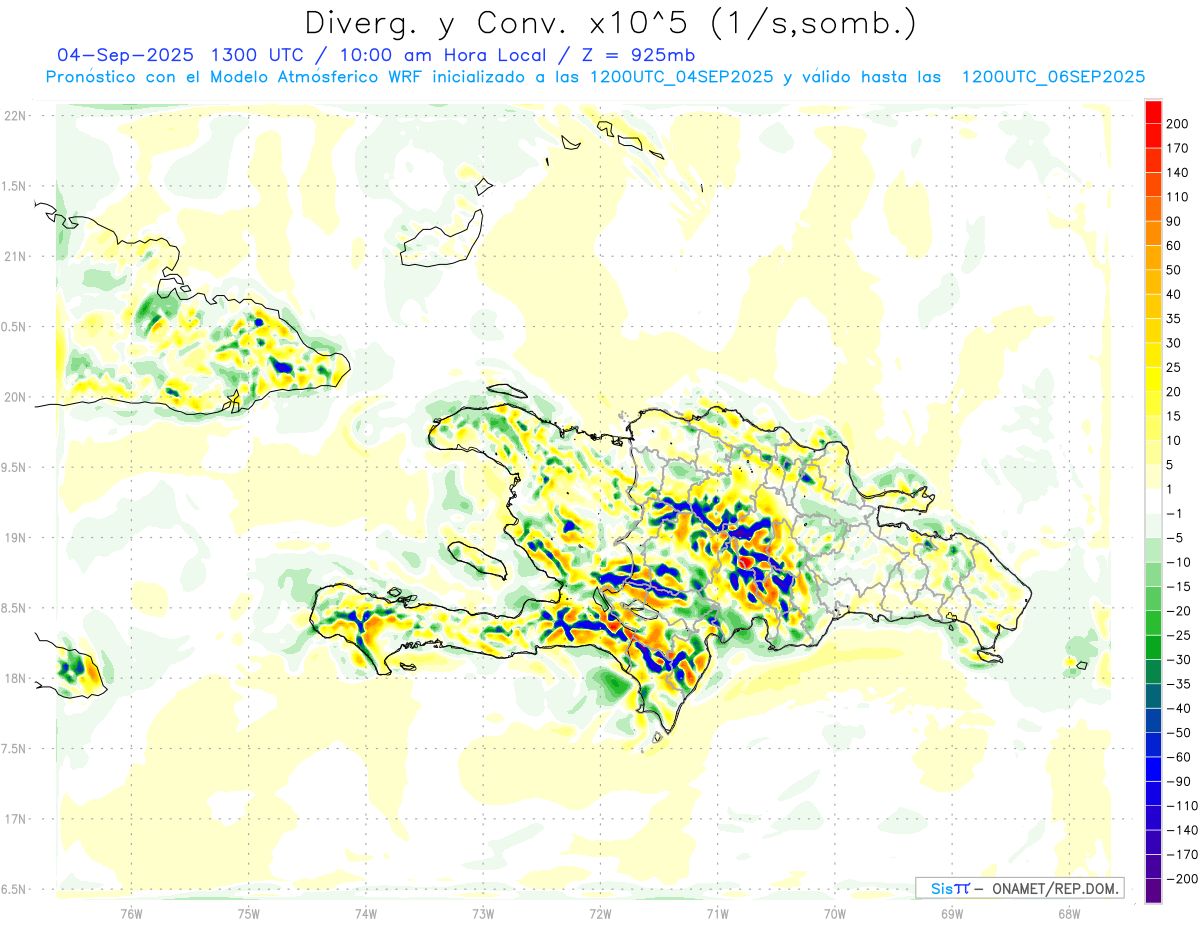
Task: Click the 71W longitude axis label
Action: pos(717,913)
